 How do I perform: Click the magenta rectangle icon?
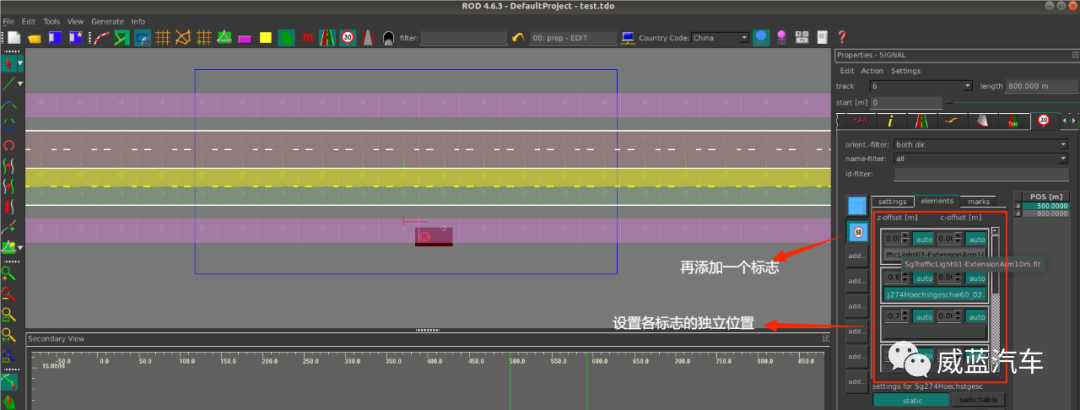coord(245,39)
